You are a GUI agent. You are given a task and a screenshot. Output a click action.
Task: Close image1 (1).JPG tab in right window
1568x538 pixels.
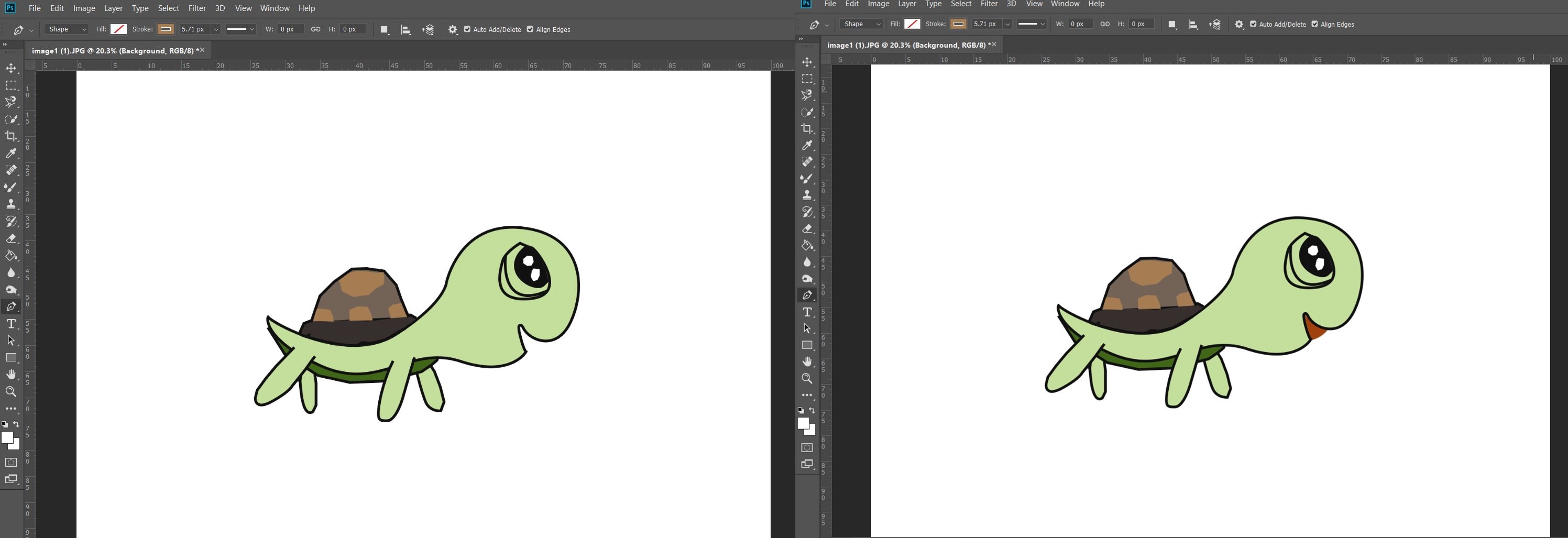tap(994, 45)
